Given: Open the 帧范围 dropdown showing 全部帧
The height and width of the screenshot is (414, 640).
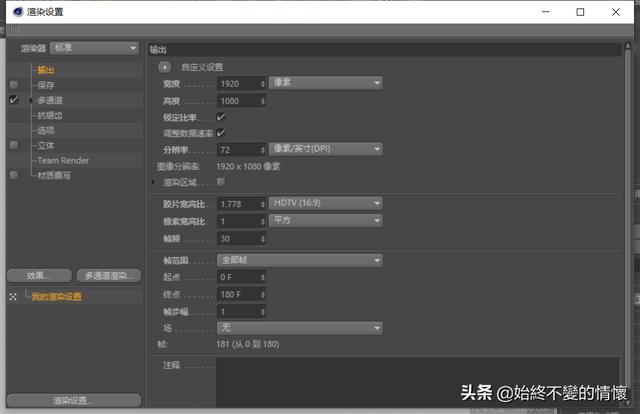Looking at the screenshot, I should pyautogui.click(x=300, y=260).
